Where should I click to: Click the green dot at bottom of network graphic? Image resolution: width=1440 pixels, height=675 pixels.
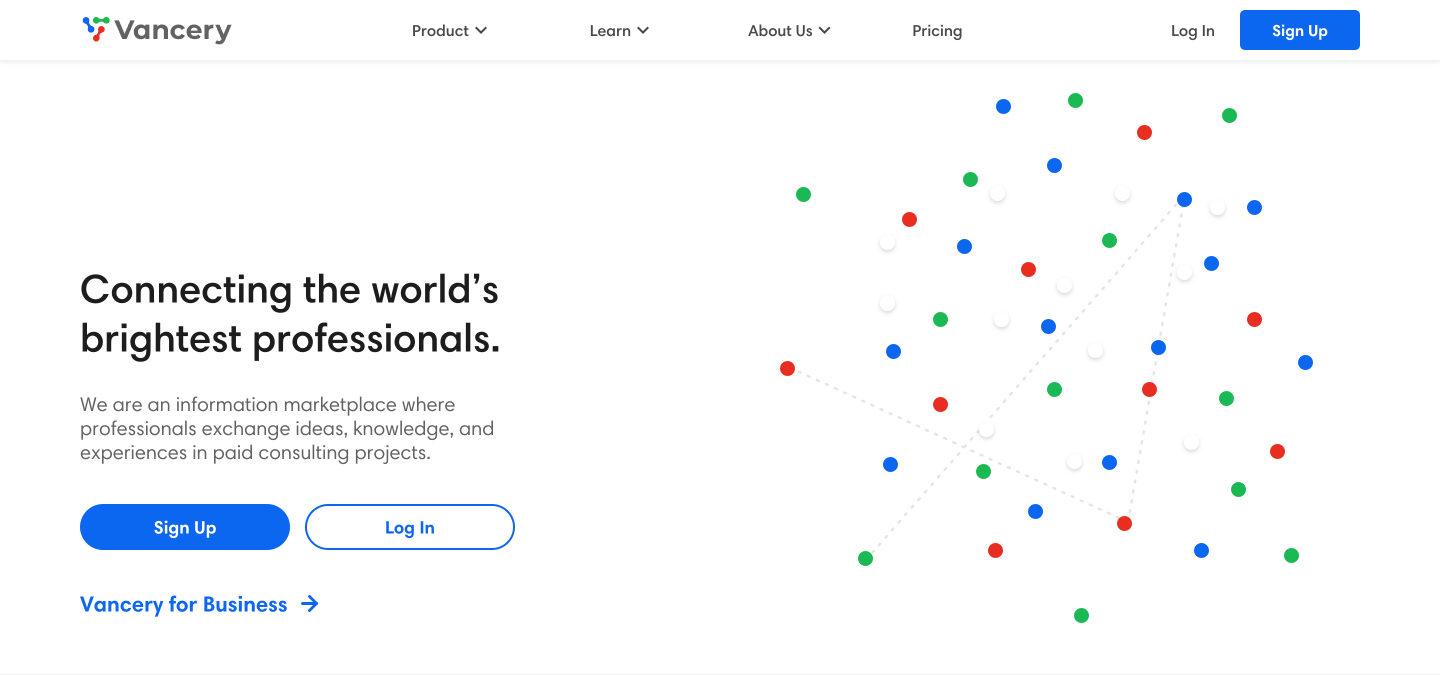point(1081,615)
